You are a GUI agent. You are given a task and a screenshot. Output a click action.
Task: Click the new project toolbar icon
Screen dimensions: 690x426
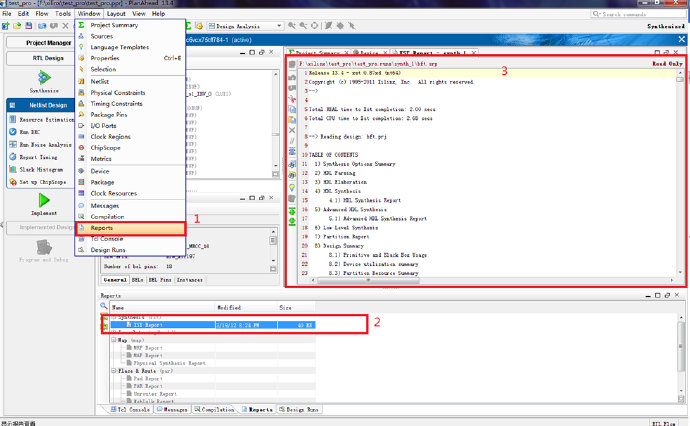[x=5, y=26]
